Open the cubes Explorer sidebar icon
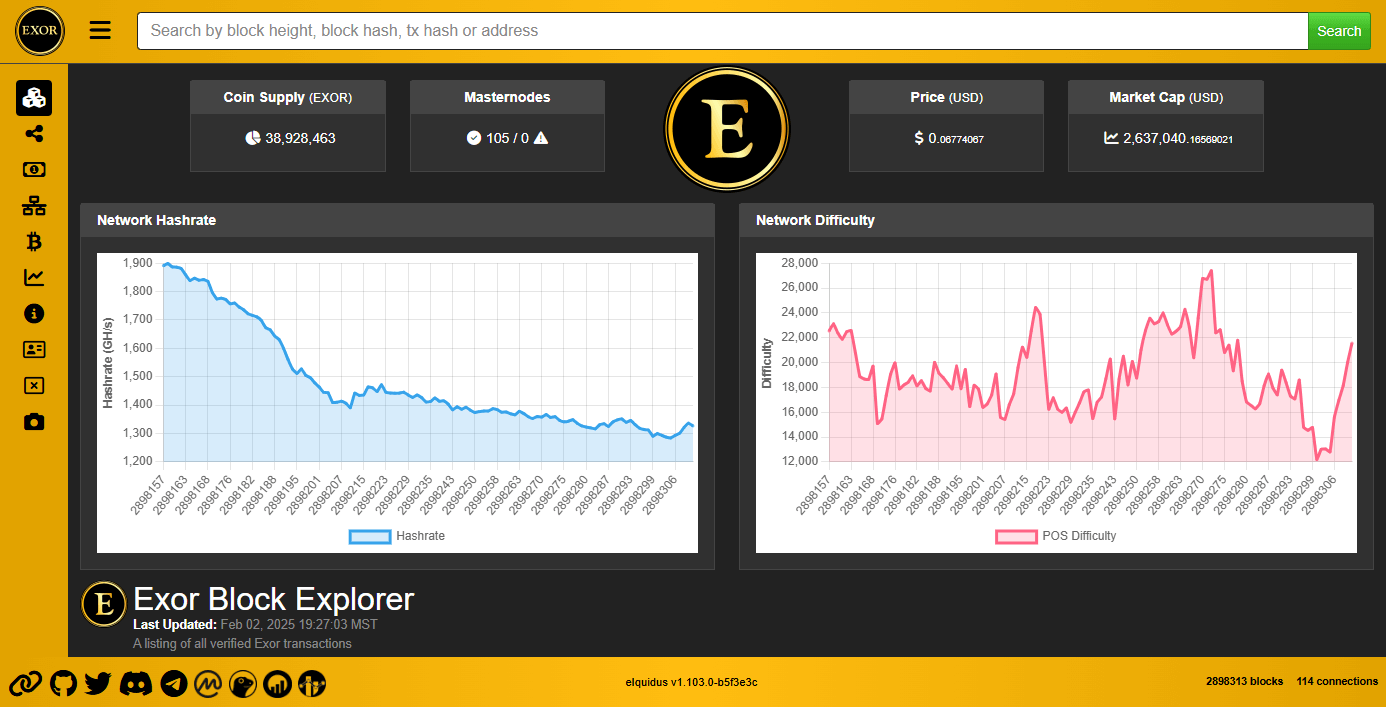This screenshot has width=1386, height=707. tap(34, 98)
